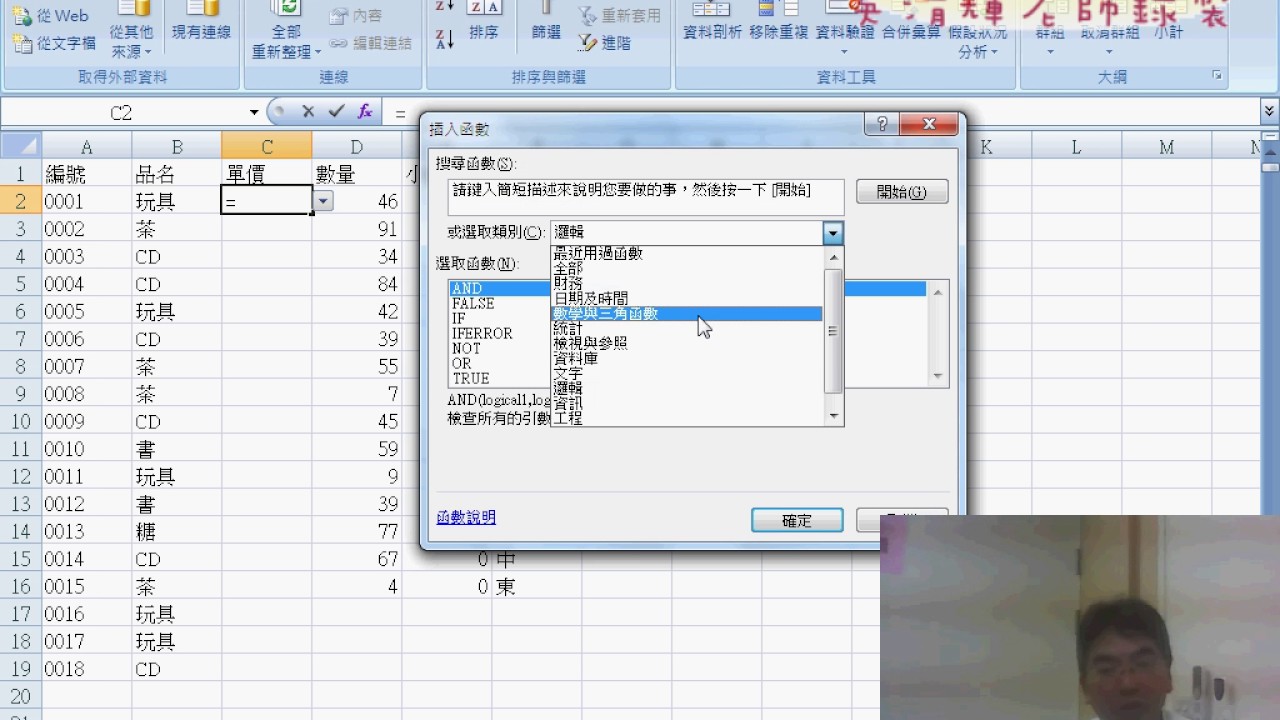Click cell A19 containing 0018

[86, 669]
